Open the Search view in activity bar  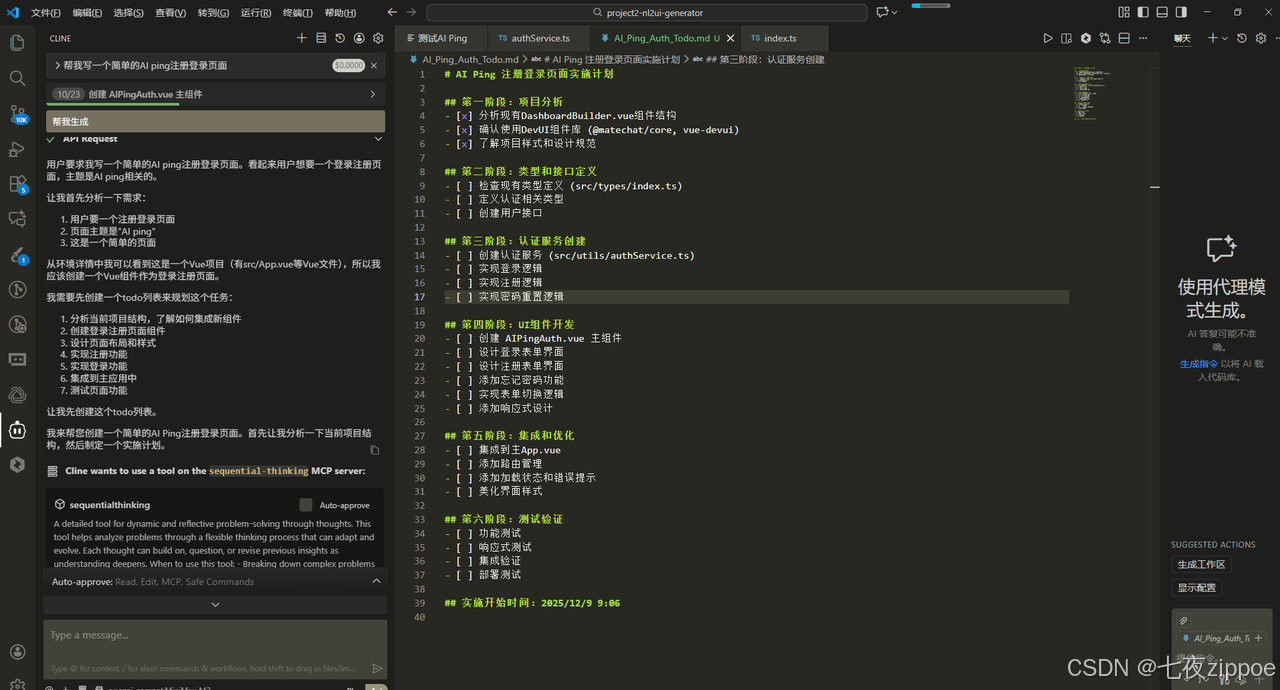[17, 78]
